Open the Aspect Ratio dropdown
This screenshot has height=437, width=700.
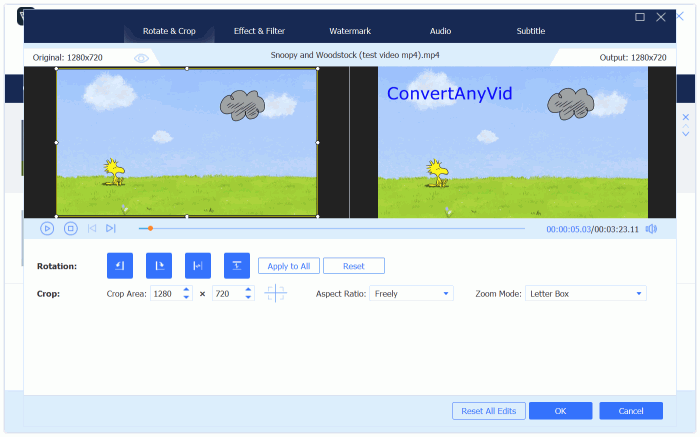(411, 293)
